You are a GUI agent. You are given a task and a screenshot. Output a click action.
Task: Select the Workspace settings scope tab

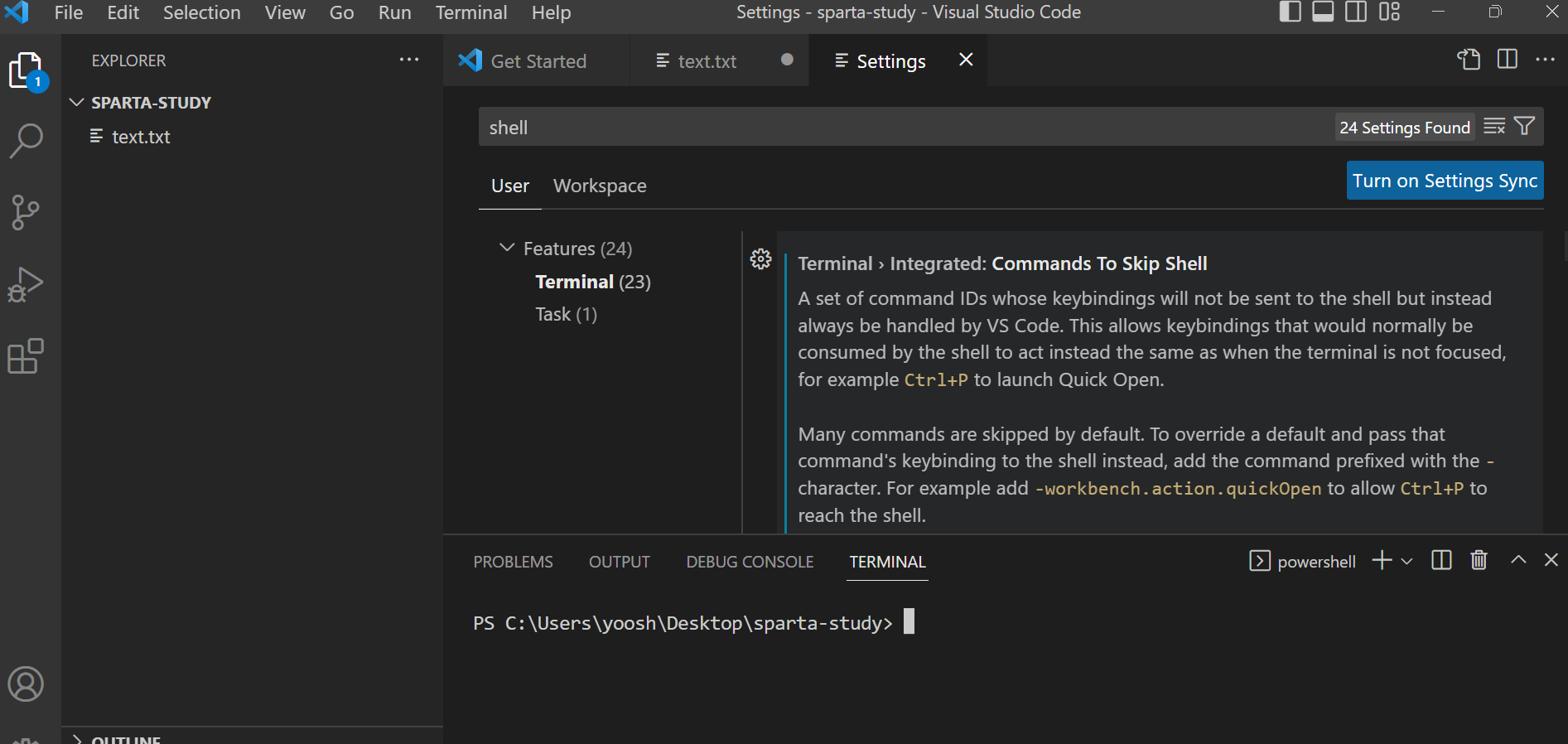[x=600, y=186]
